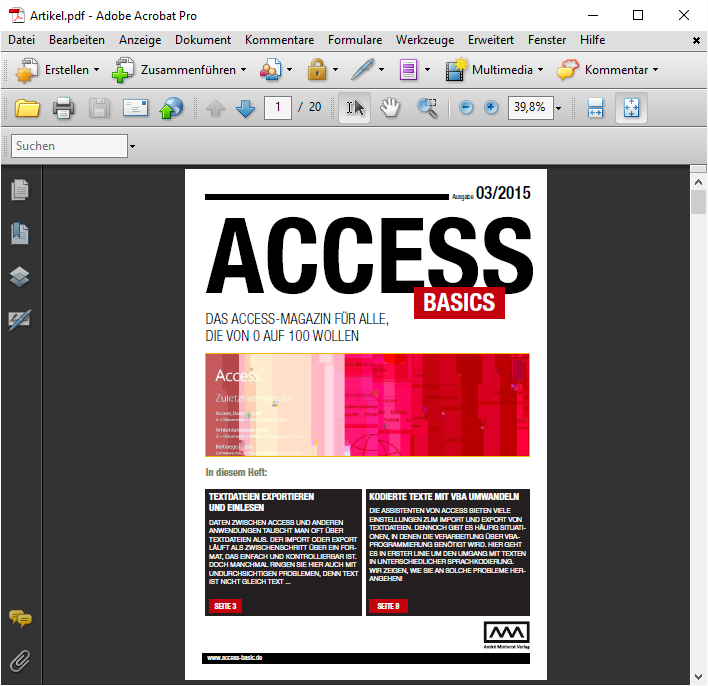Click the Zusammenführen button

pyautogui.click(x=180, y=70)
